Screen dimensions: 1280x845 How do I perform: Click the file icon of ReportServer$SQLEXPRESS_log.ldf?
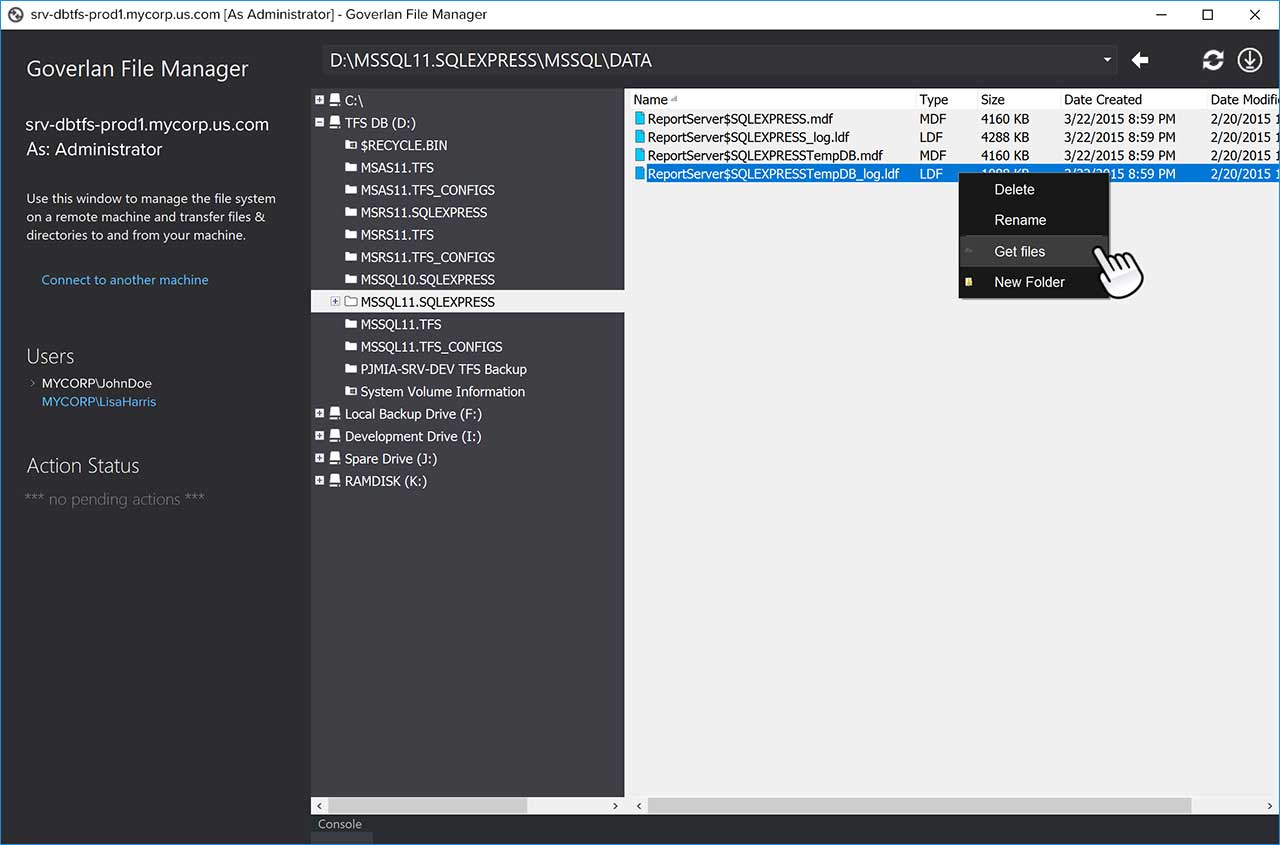tap(640, 137)
